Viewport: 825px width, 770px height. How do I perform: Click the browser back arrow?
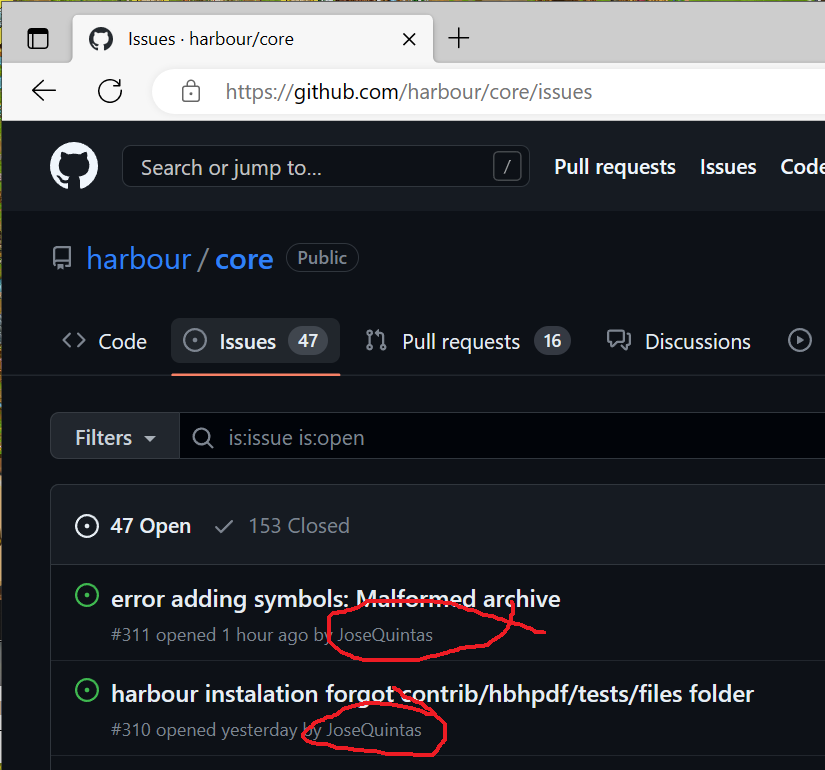44,92
